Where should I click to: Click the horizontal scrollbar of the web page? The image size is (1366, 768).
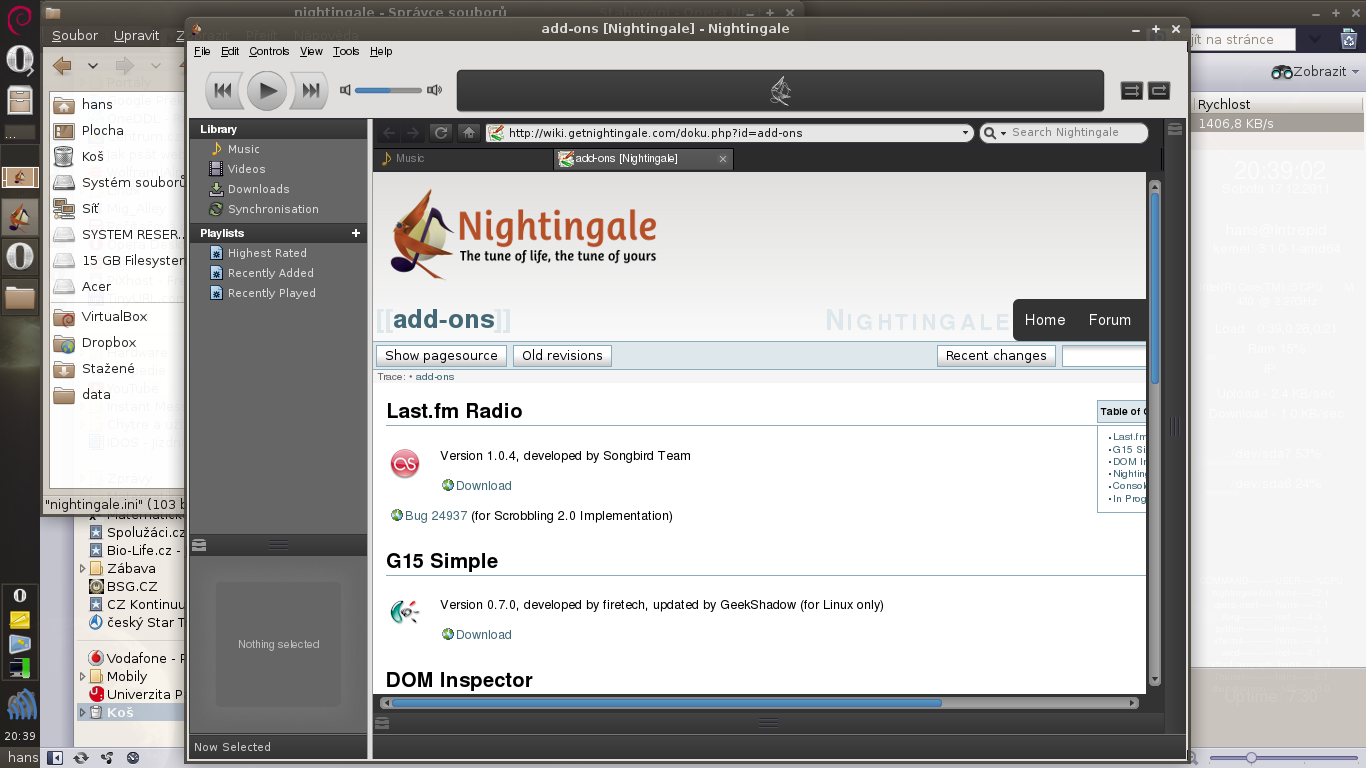pyautogui.click(x=759, y=703)
